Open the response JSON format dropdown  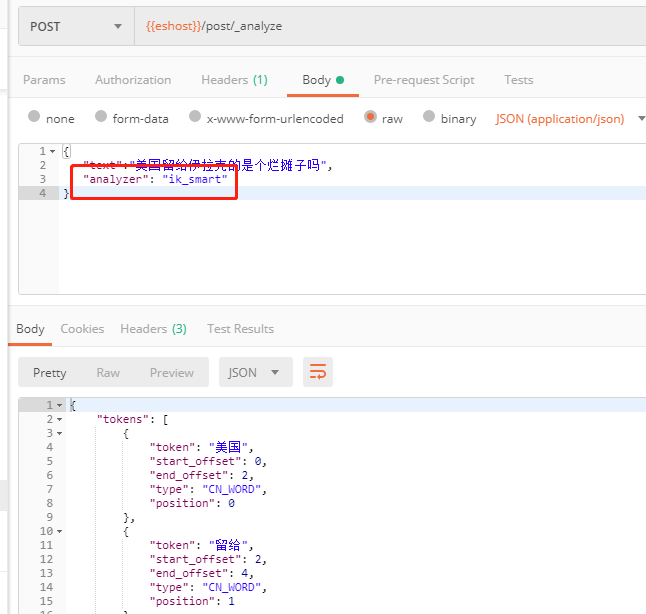tap(255, 372)
